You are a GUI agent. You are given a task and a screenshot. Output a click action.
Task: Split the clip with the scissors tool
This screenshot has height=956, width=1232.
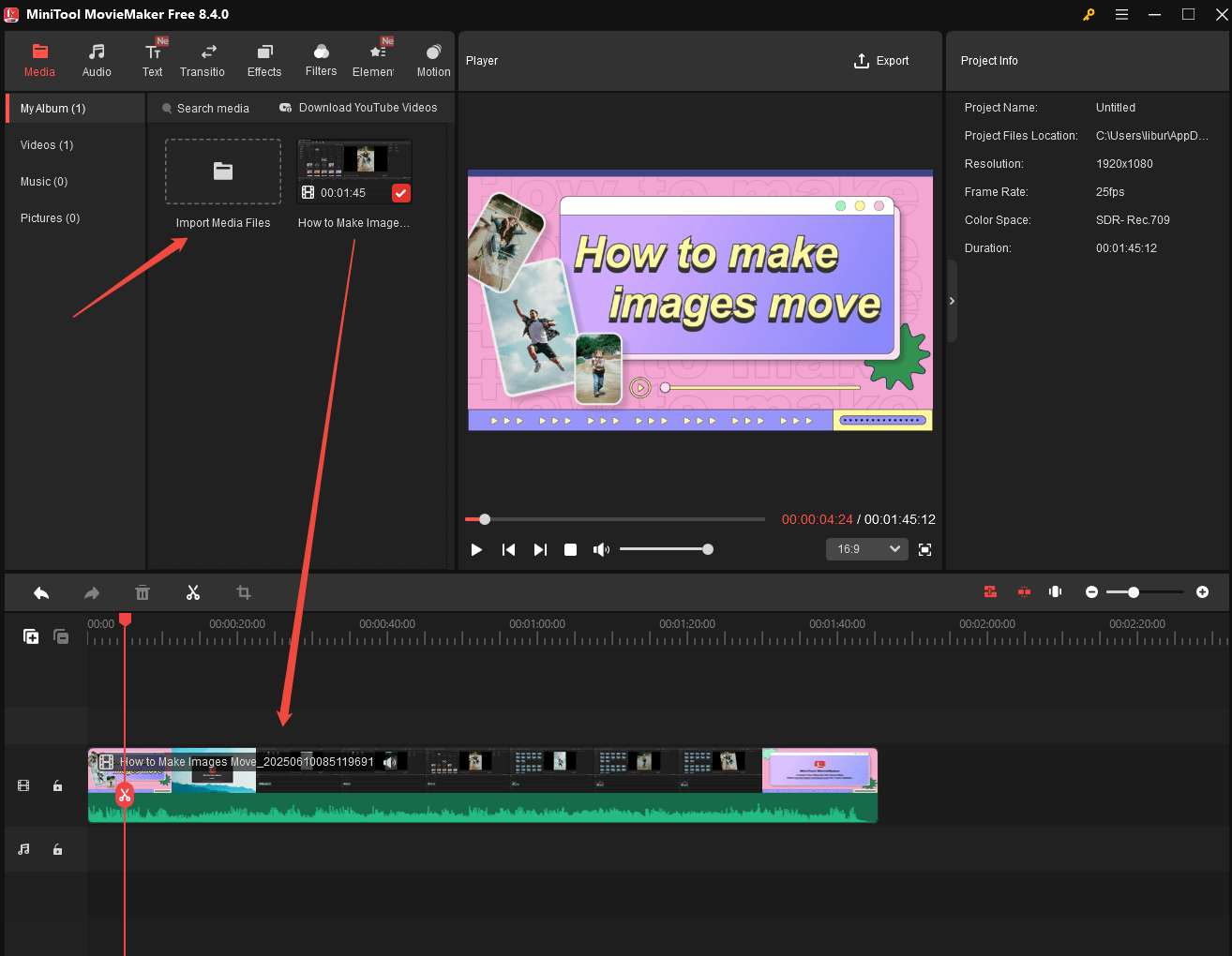(x=193, y=592)
